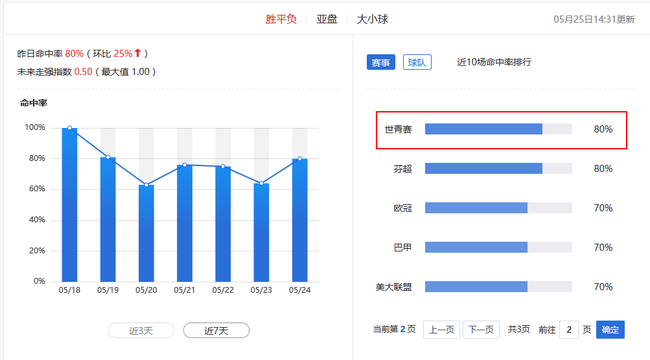Click the 昨日命中率 80% text
This screenshot has width=650, height=360.
coord(50,54)
